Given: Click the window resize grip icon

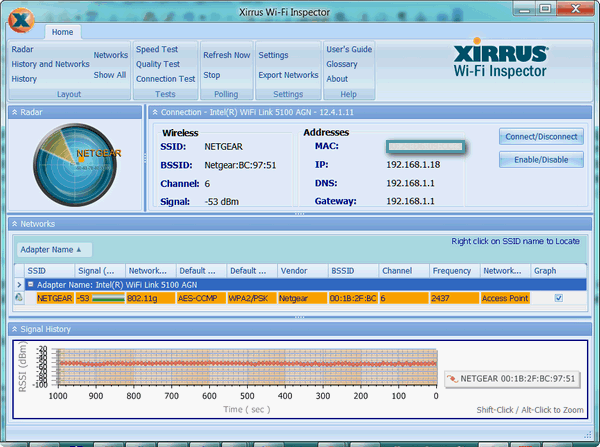Looking at the screenshot, I should point(587,435).
